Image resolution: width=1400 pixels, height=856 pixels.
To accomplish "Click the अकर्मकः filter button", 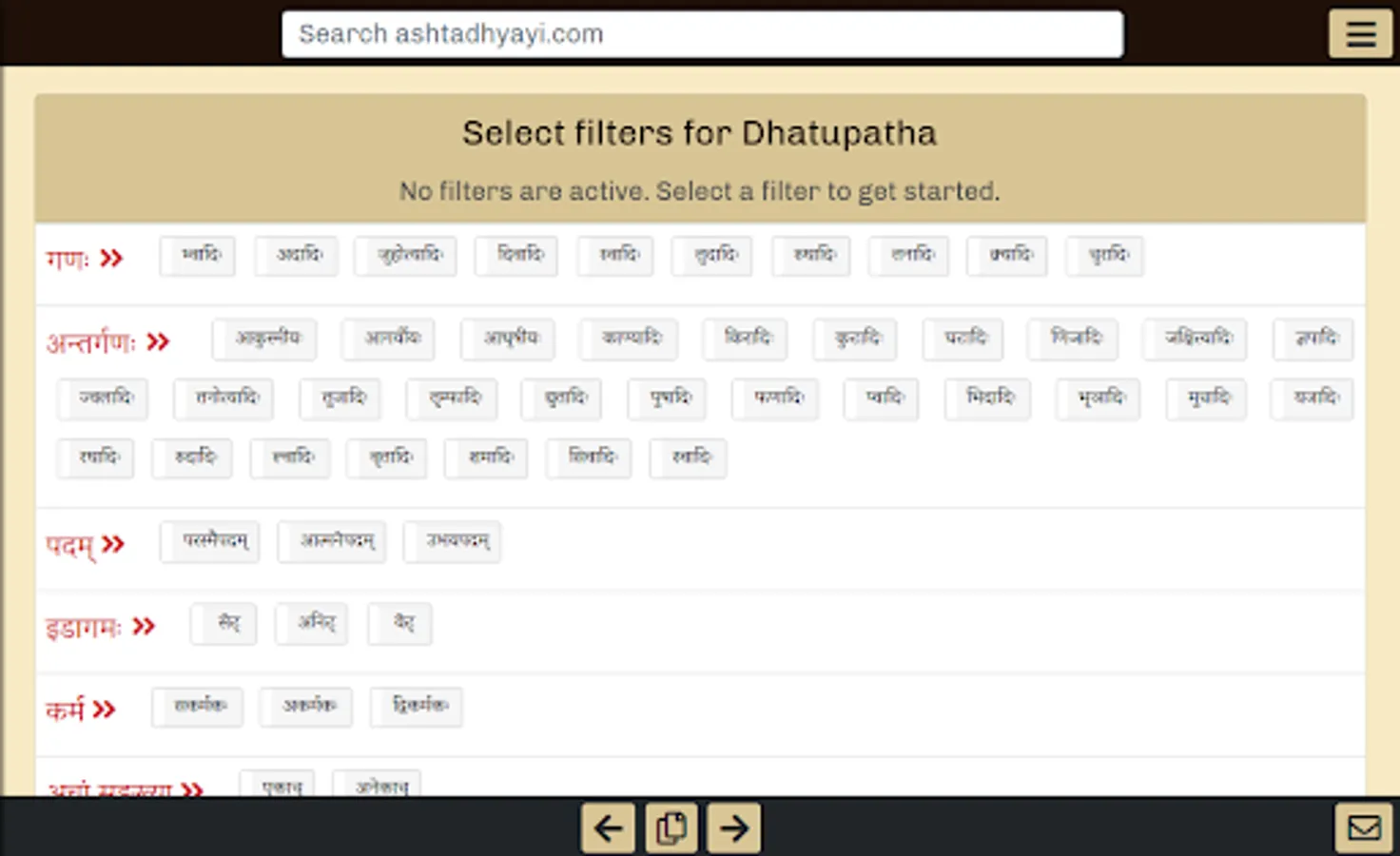I will (305, 707).
